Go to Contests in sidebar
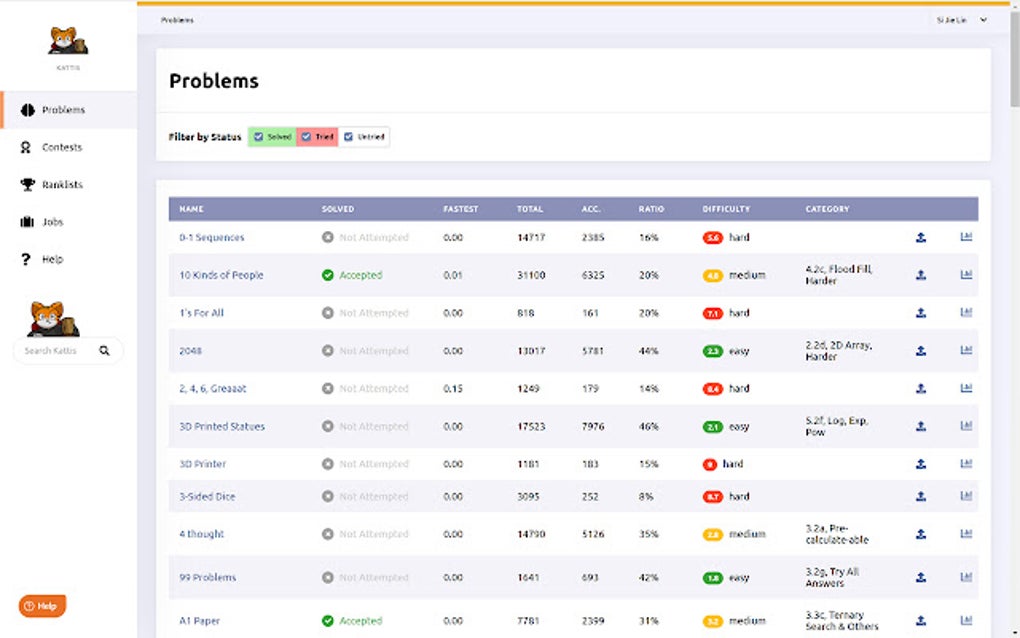This screenshot has width=1020, height=638. point(62,148)
